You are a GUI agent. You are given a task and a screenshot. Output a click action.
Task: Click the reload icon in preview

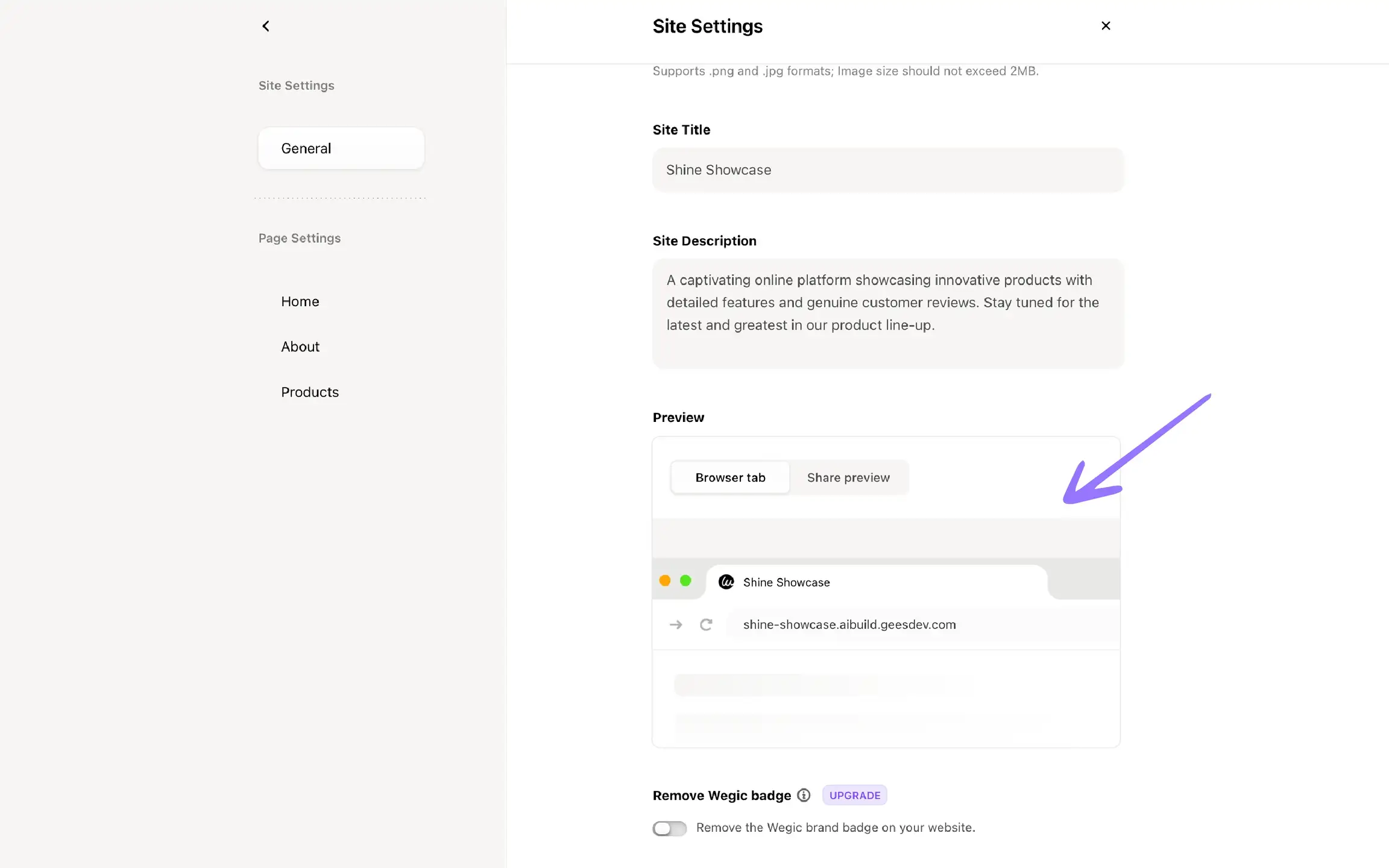(706, 624)
